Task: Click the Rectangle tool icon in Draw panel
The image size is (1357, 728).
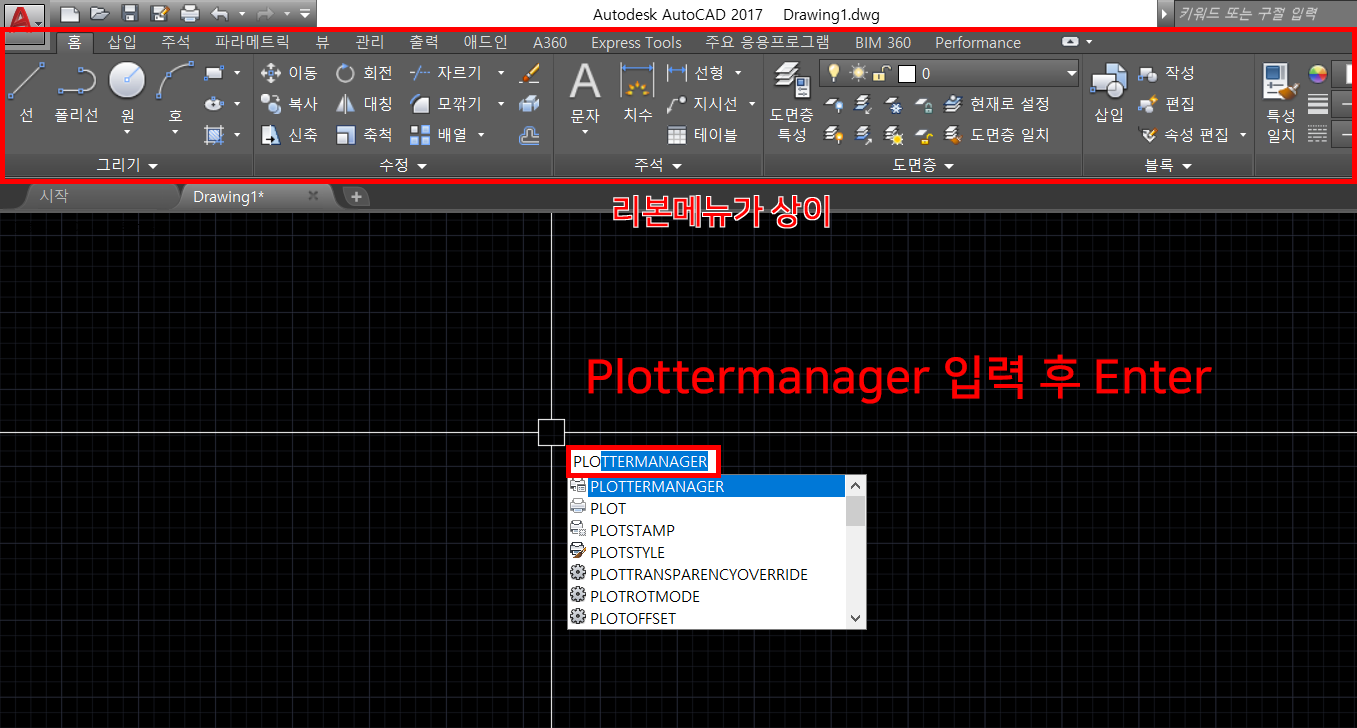Action: tap(214, 73)
